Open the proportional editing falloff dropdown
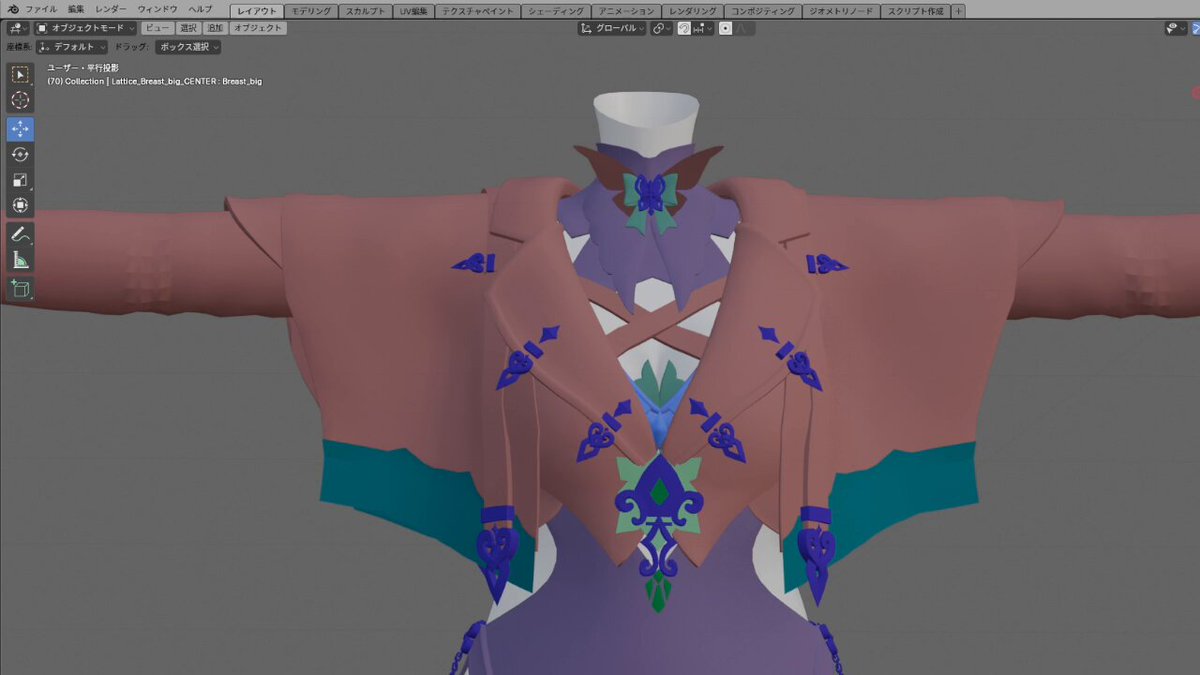The height and width of the screenshot is (675, 1200). pos(744,29)
